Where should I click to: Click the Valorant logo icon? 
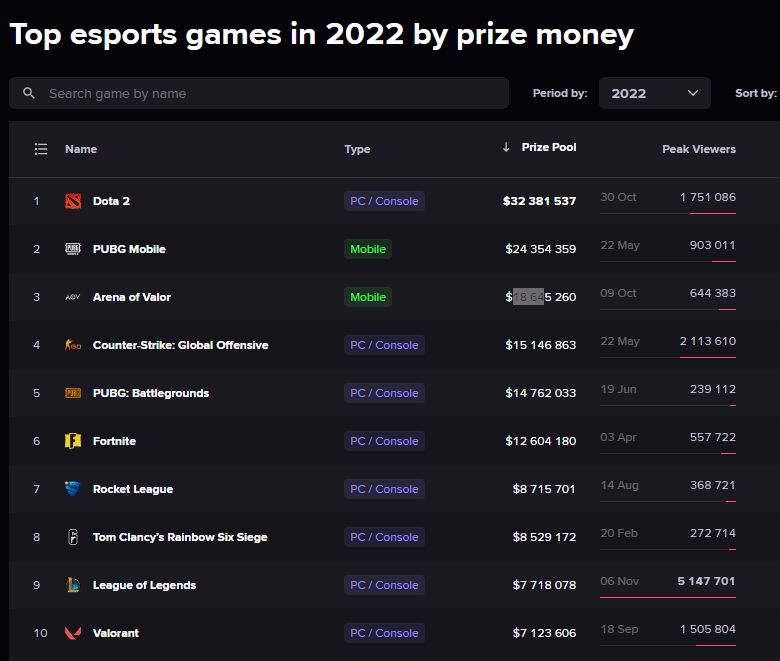[72, 633]
